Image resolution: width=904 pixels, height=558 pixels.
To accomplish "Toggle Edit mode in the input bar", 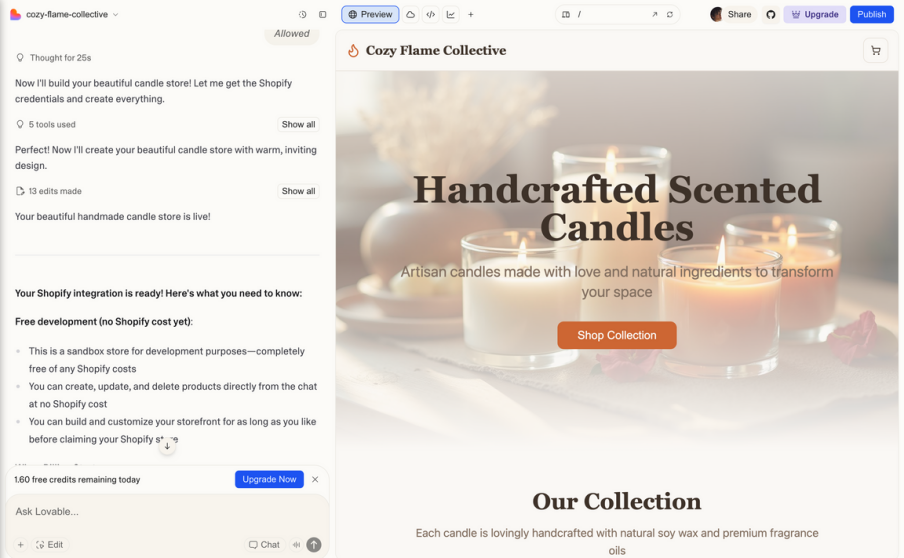I will tap(50, 545).
